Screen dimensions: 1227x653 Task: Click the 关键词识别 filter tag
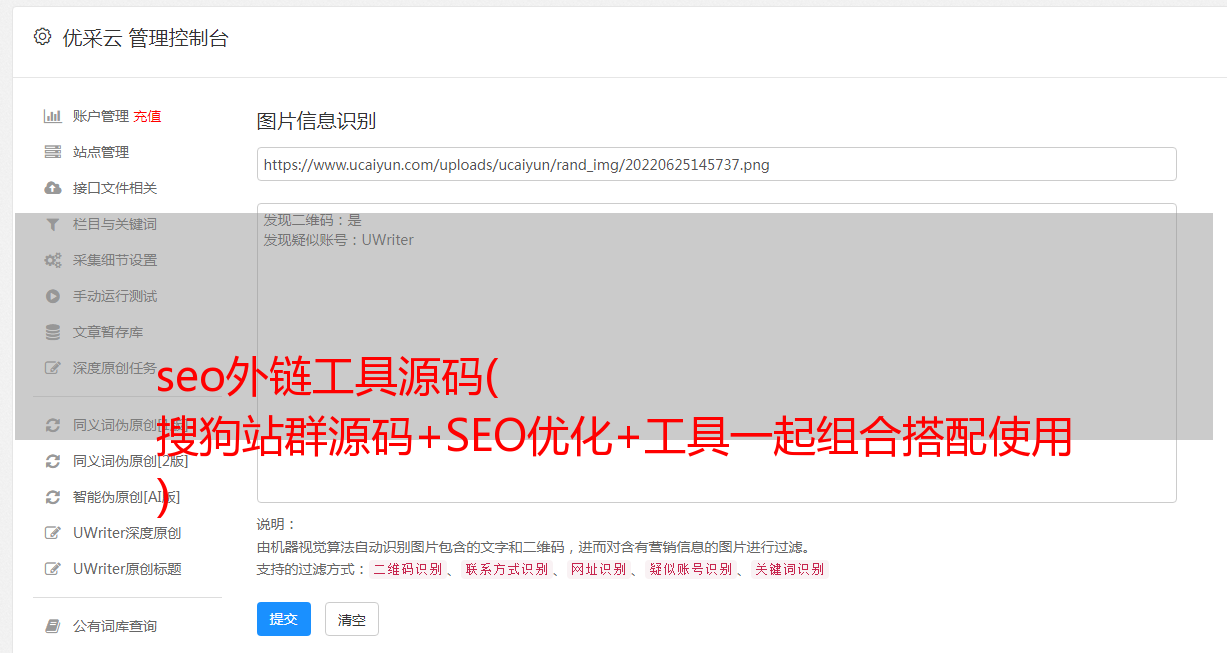coord(790,569)
